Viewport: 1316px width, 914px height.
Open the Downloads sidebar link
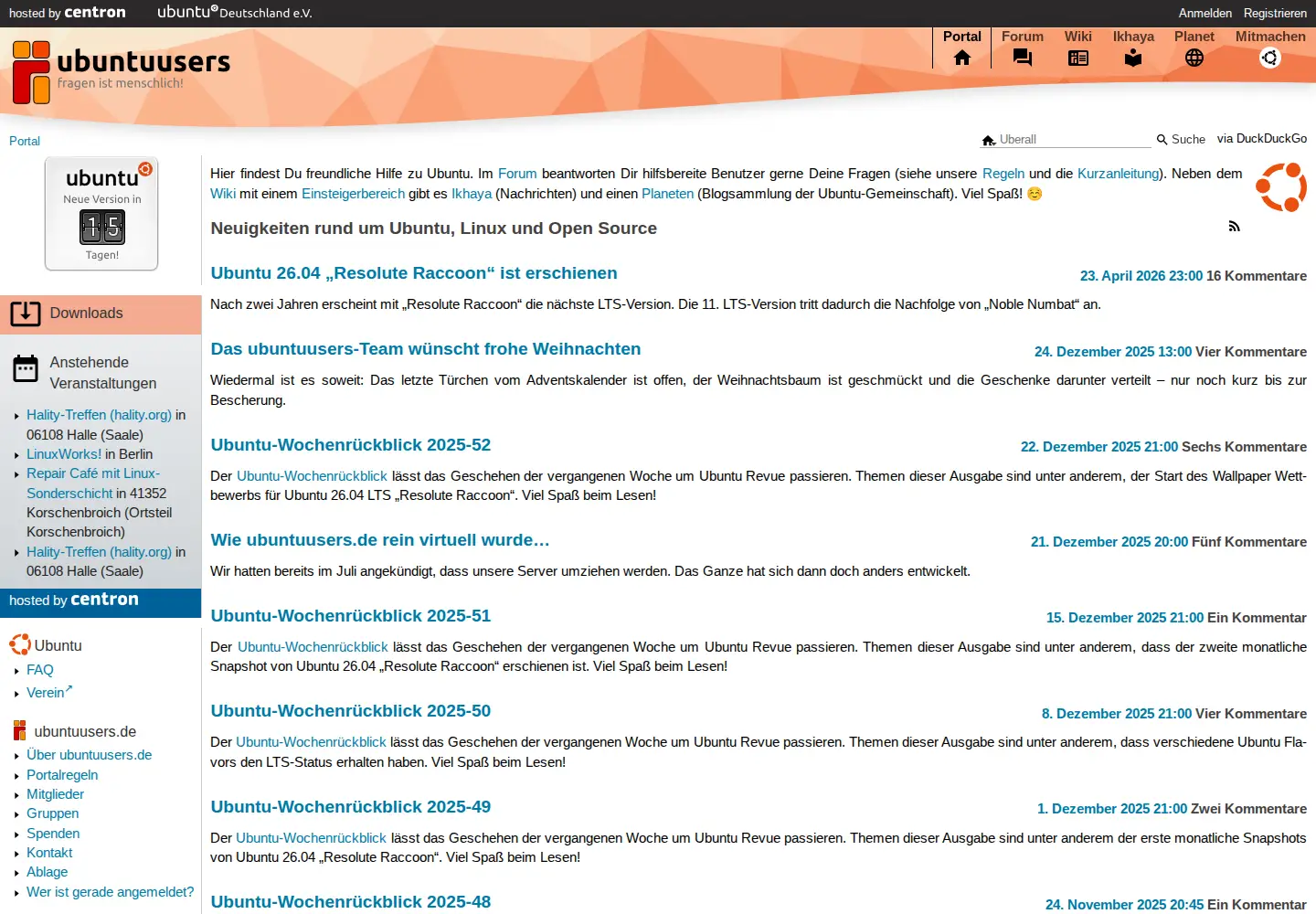pyautogui.click(x=86, y=314)
